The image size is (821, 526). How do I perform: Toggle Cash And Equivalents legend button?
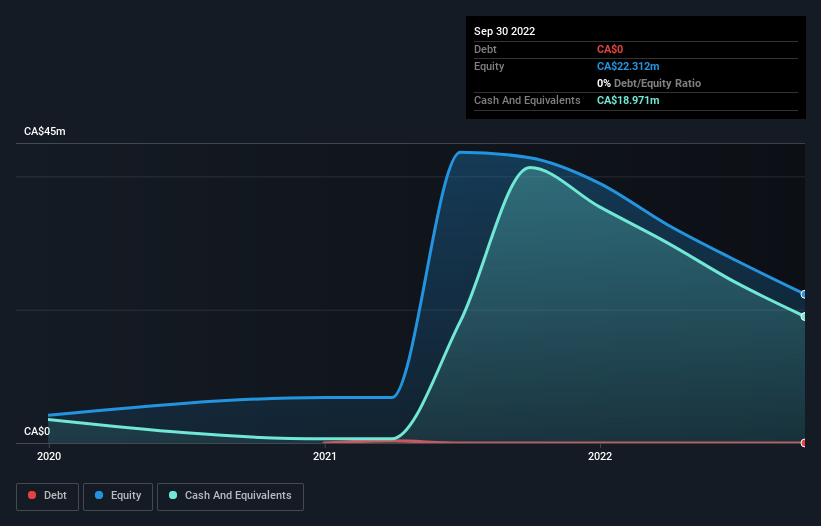click(x=230, y=496)
